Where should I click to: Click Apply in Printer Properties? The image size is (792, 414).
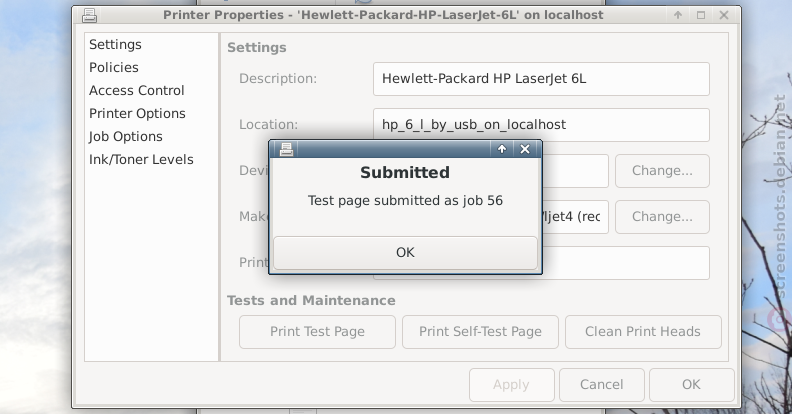(x=511, y=385)
